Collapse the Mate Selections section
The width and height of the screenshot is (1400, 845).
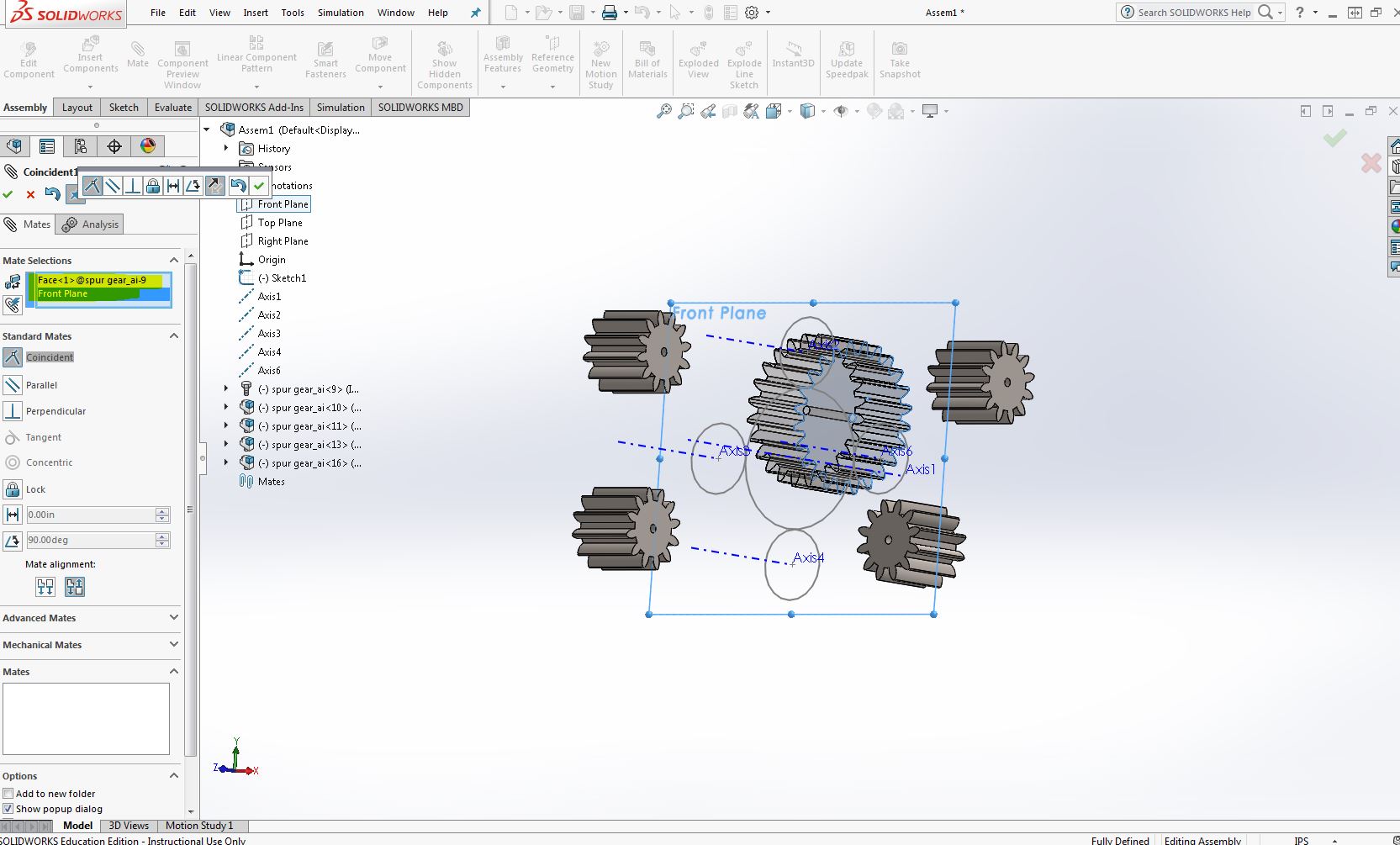coord(174,261)
